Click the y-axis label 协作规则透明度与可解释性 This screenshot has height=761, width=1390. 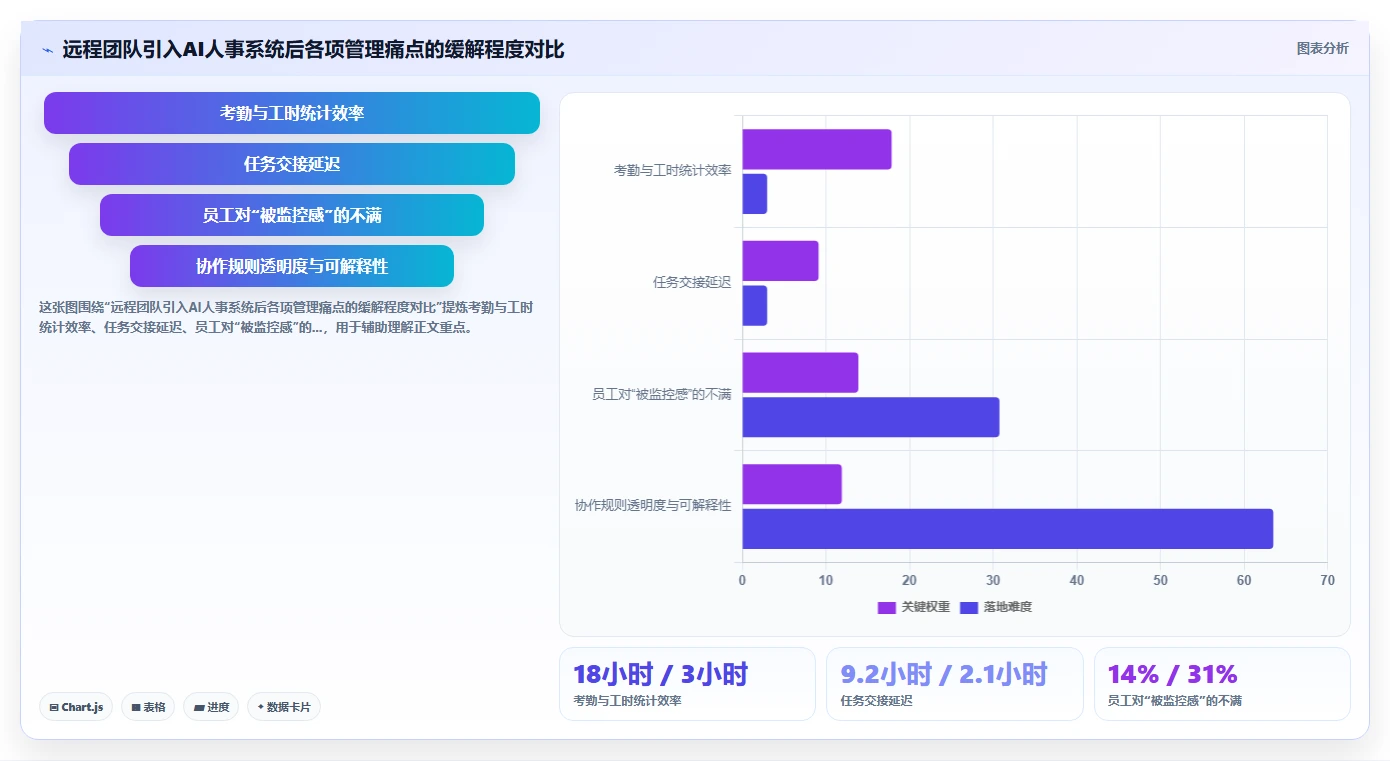pyautogui.click(x=653, y=506)
